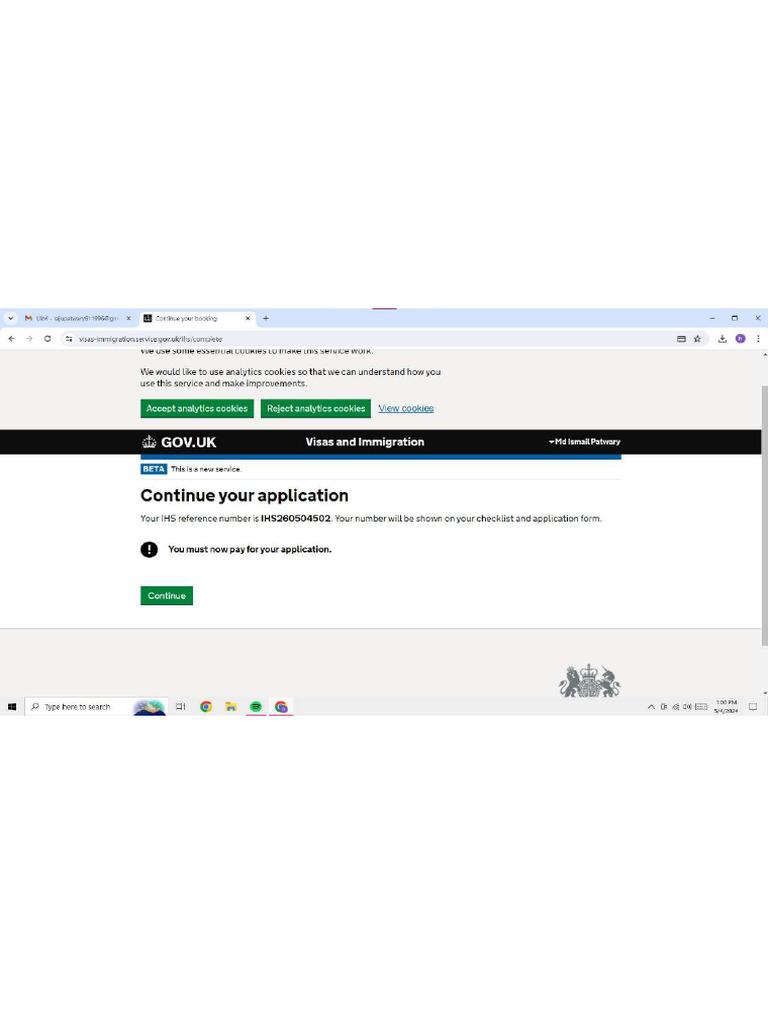Reject analytics cookies
Viewport: 768px width, 1024px height.
(316, 409)
